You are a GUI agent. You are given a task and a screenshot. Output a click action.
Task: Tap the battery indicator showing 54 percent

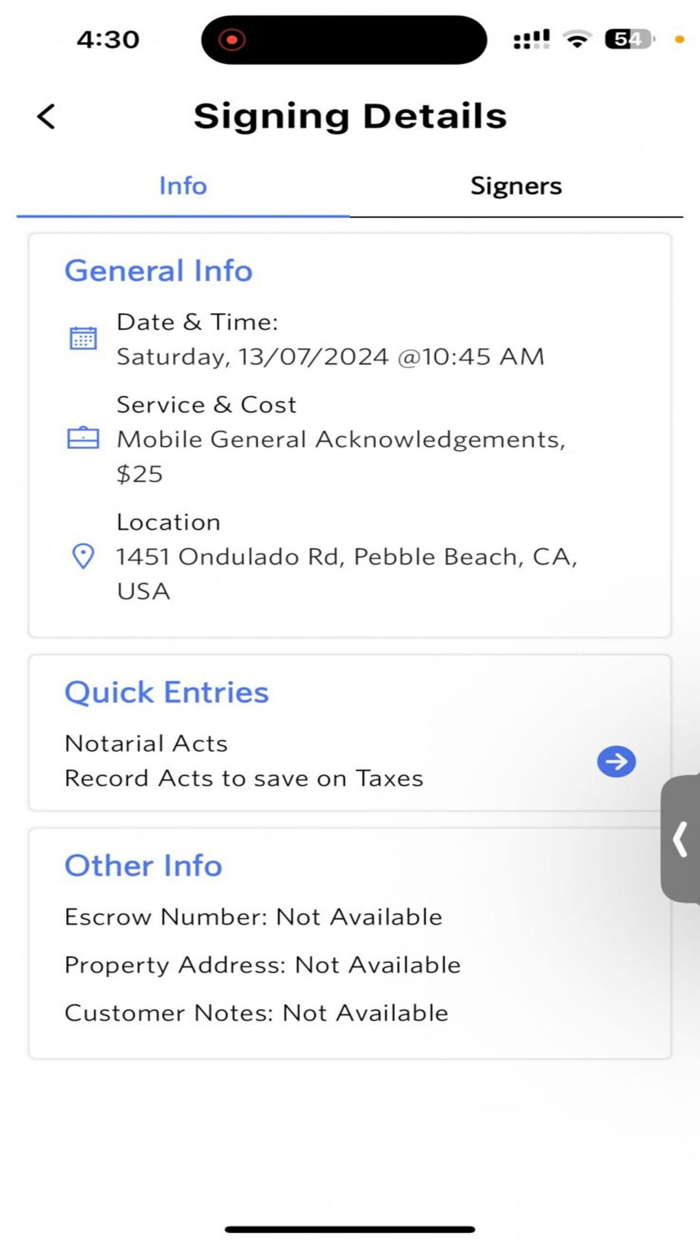628,39
